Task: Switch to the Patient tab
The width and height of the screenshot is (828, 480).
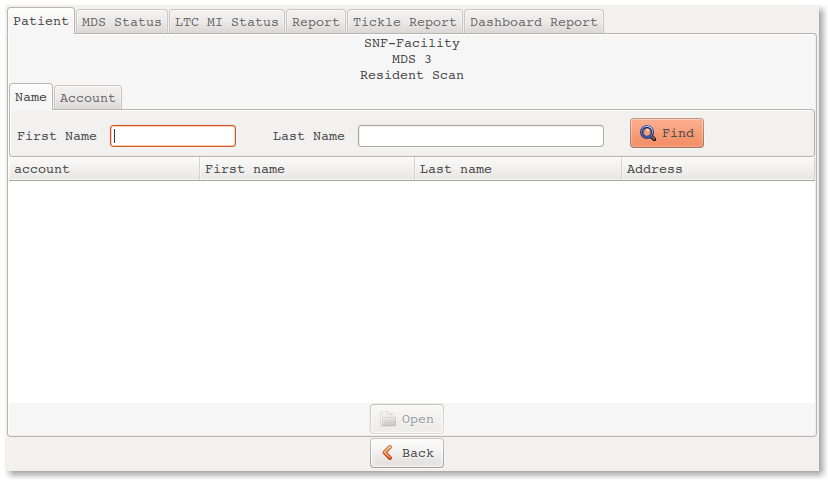Action: pos(41,21)
